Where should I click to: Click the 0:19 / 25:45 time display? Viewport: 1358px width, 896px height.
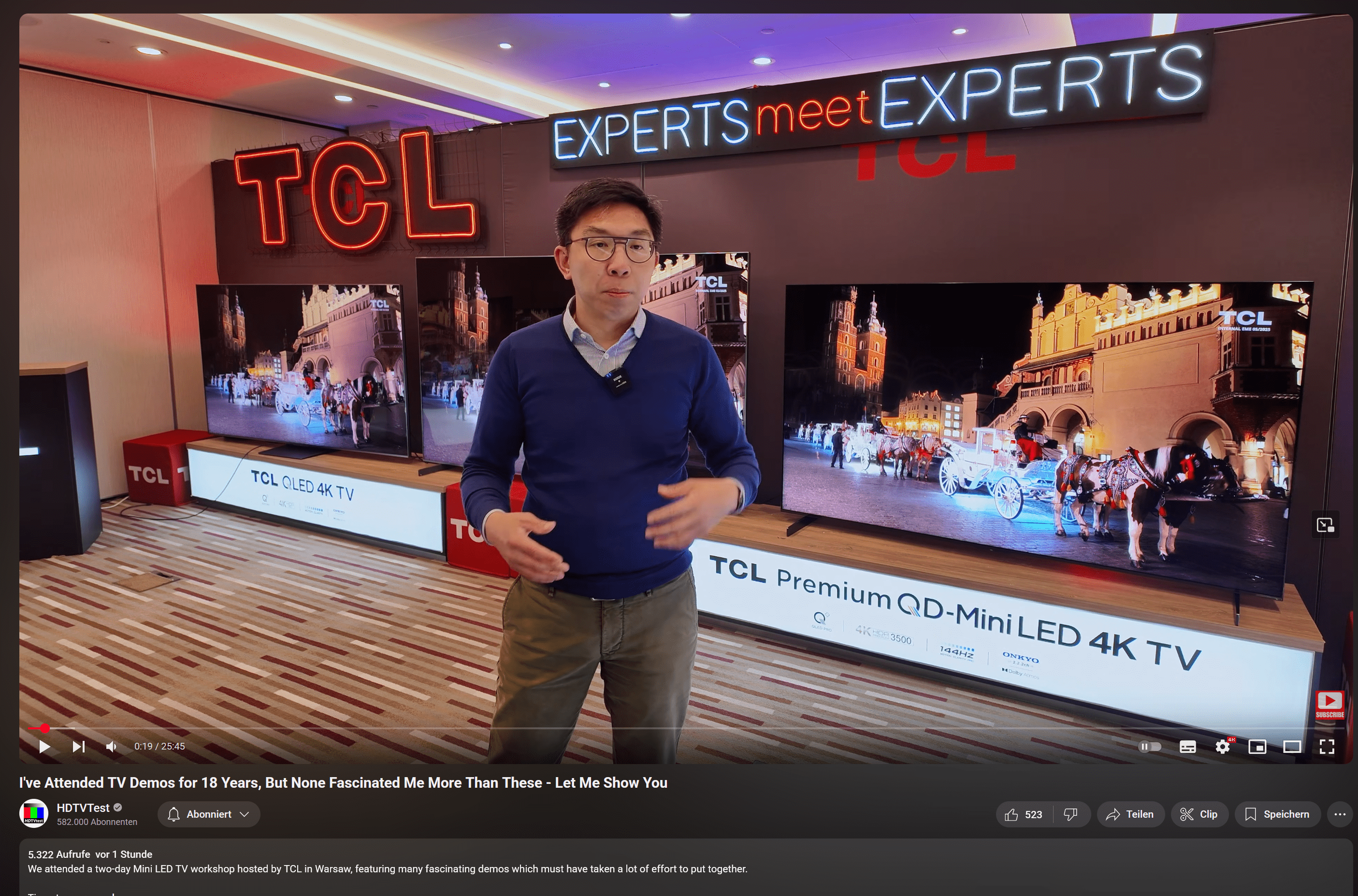[159, 746]
